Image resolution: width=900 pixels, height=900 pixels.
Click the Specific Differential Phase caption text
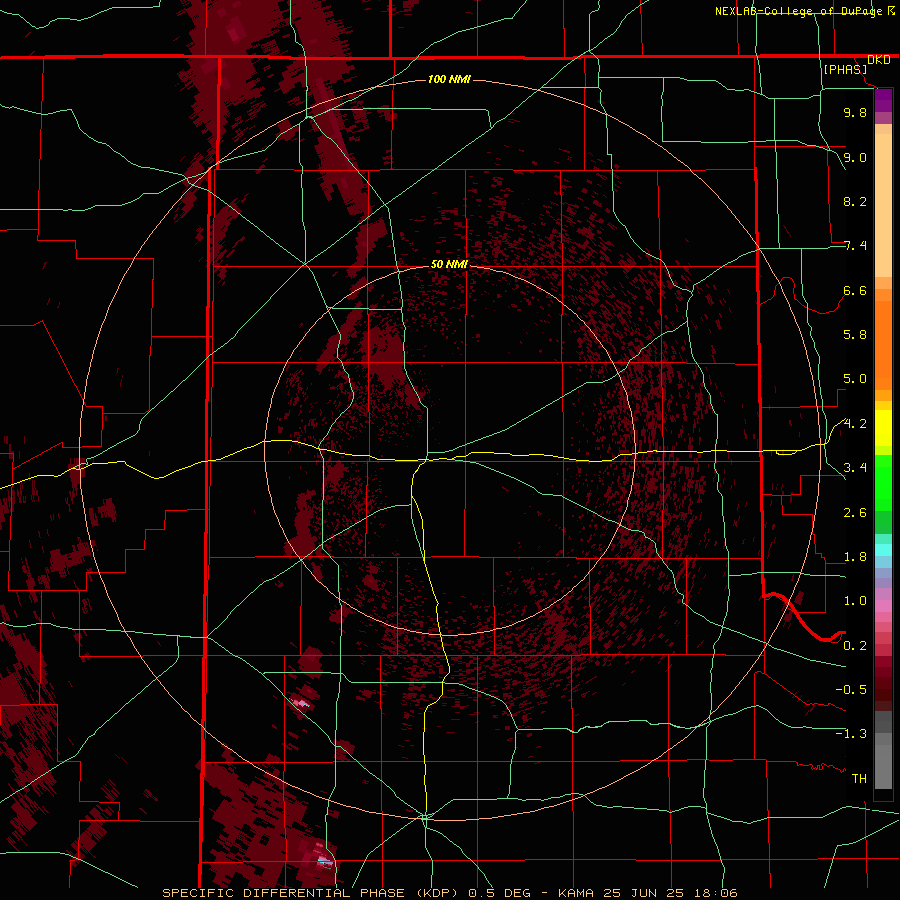[449, 893]
